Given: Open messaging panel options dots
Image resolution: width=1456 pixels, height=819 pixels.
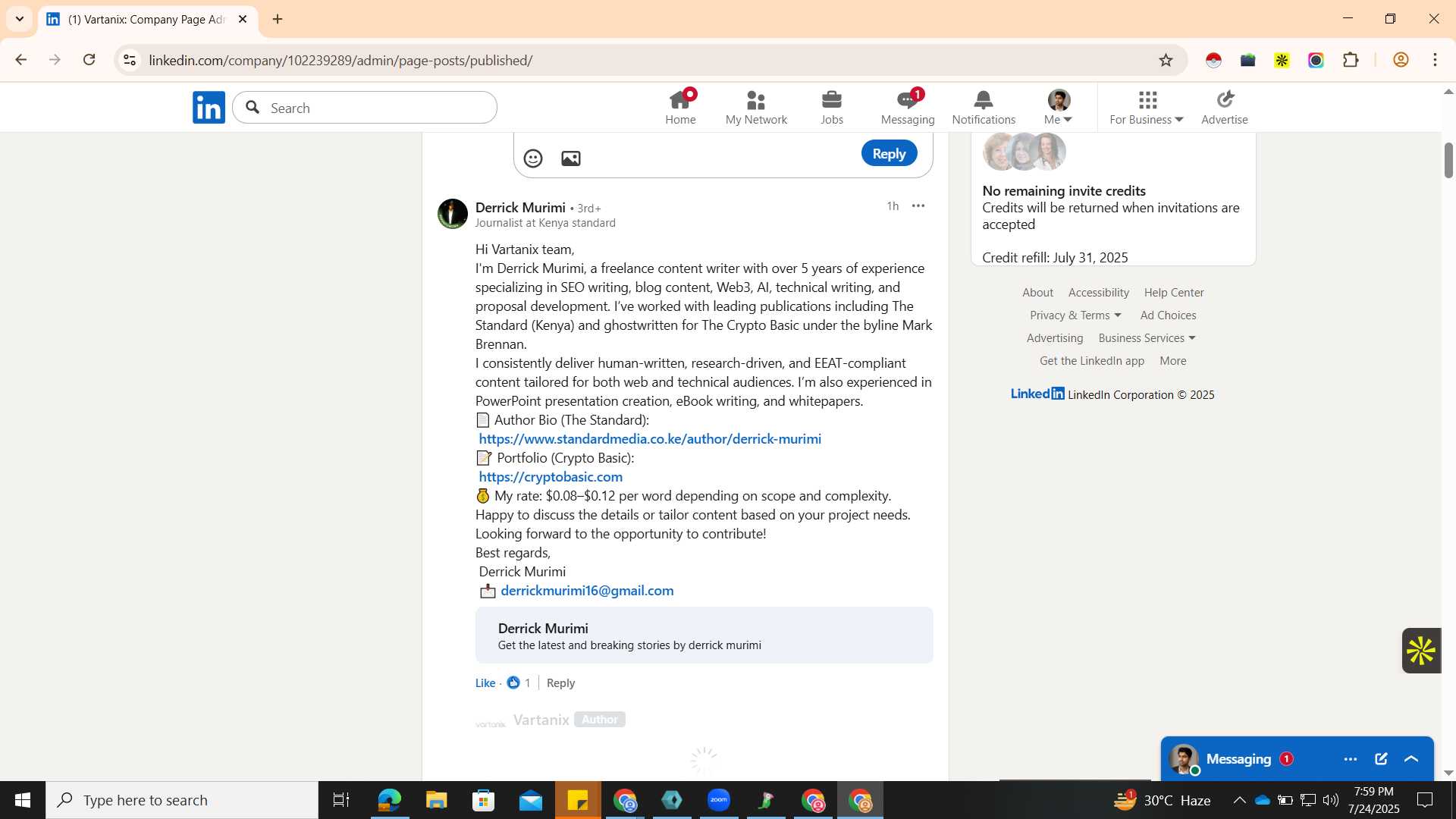Looking at the screenshot, I should (x=1351, y=759).
